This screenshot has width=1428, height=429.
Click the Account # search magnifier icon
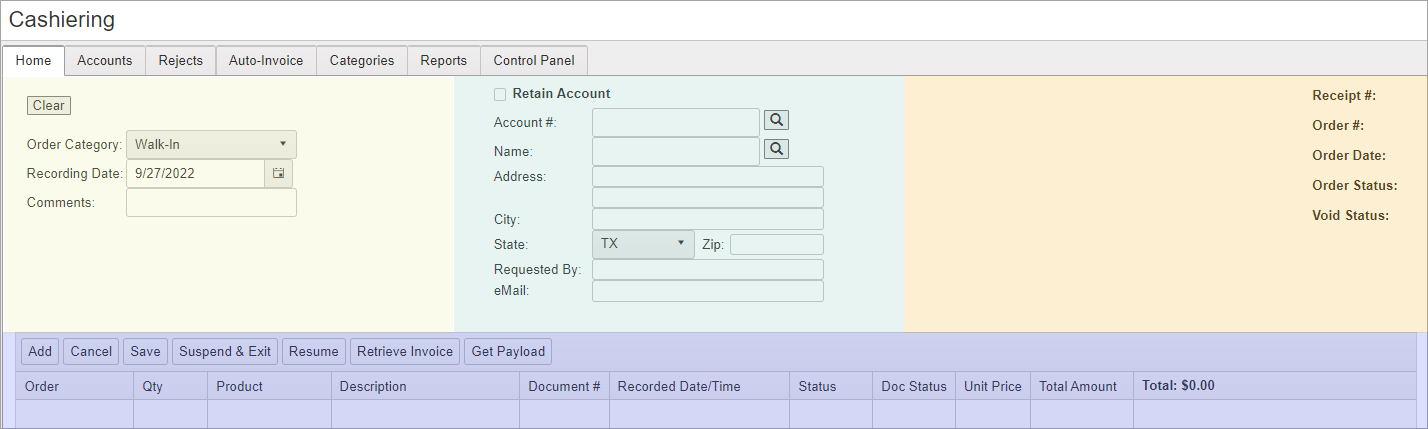click(x=776, y=120)
